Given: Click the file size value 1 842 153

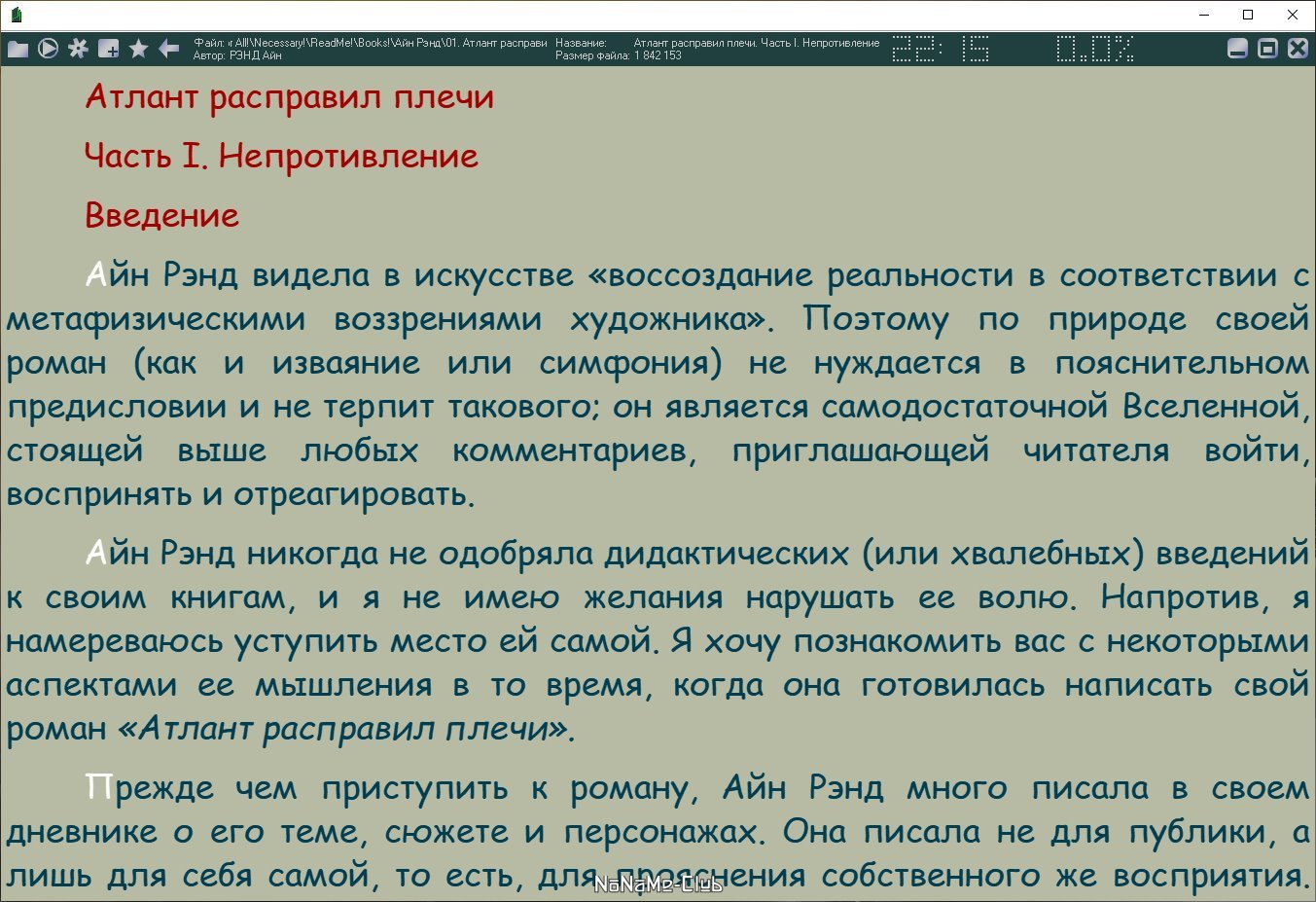Looking at the screenshot, I should 658,55.
